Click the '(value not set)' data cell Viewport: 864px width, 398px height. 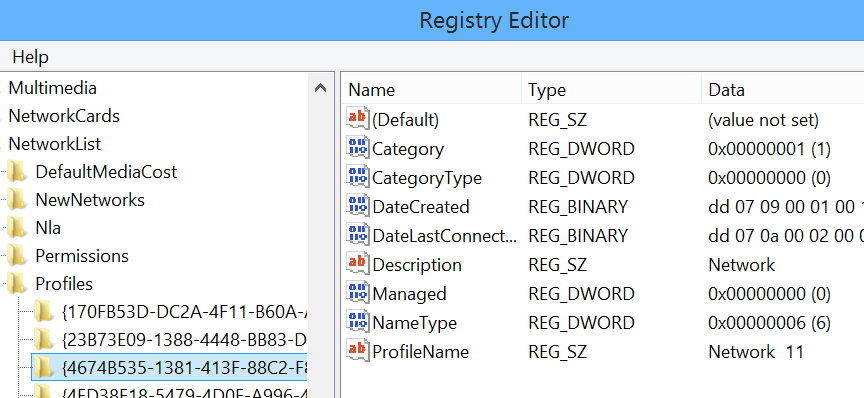(763, 120)
